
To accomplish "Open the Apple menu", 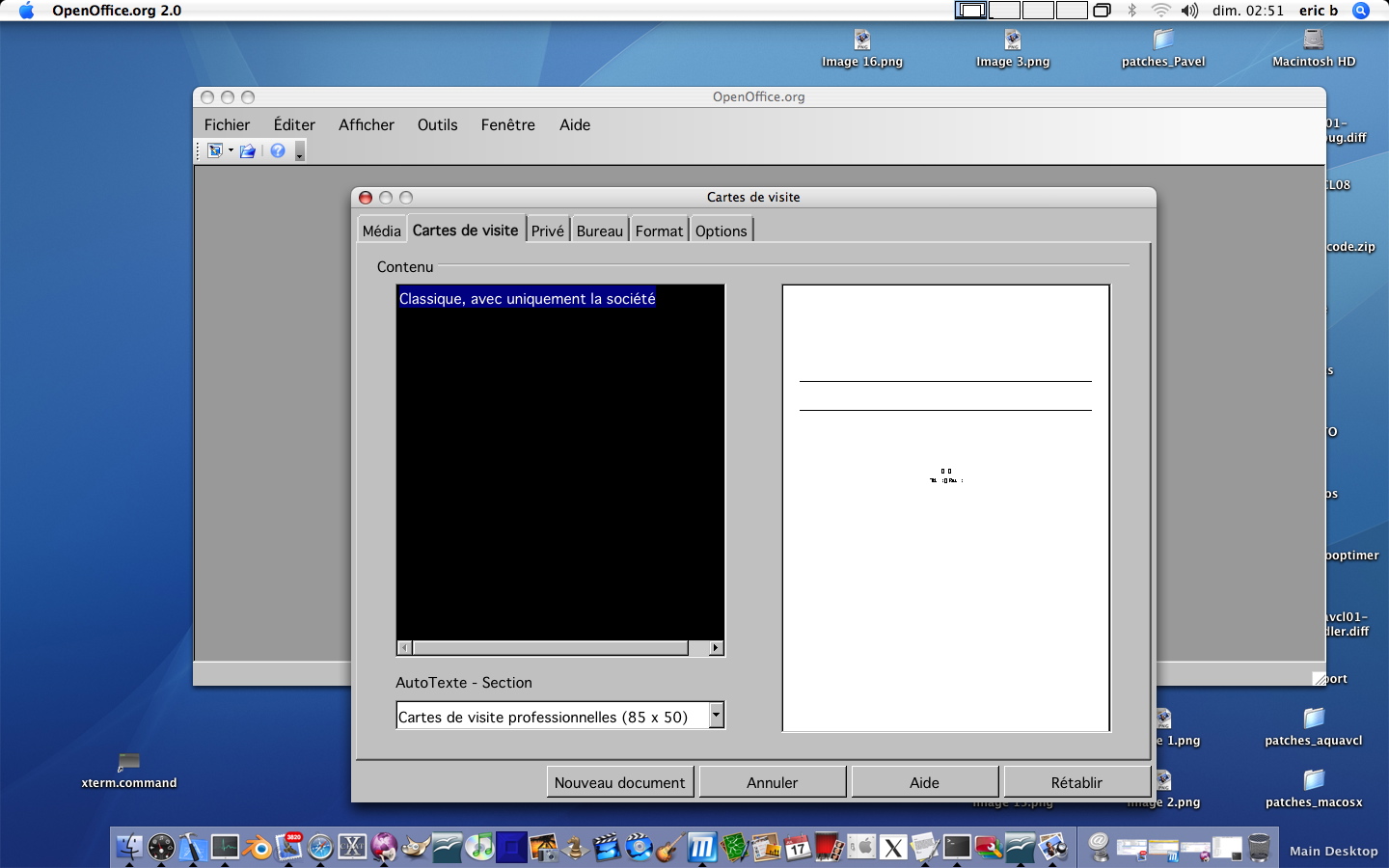I will point(26,11).
